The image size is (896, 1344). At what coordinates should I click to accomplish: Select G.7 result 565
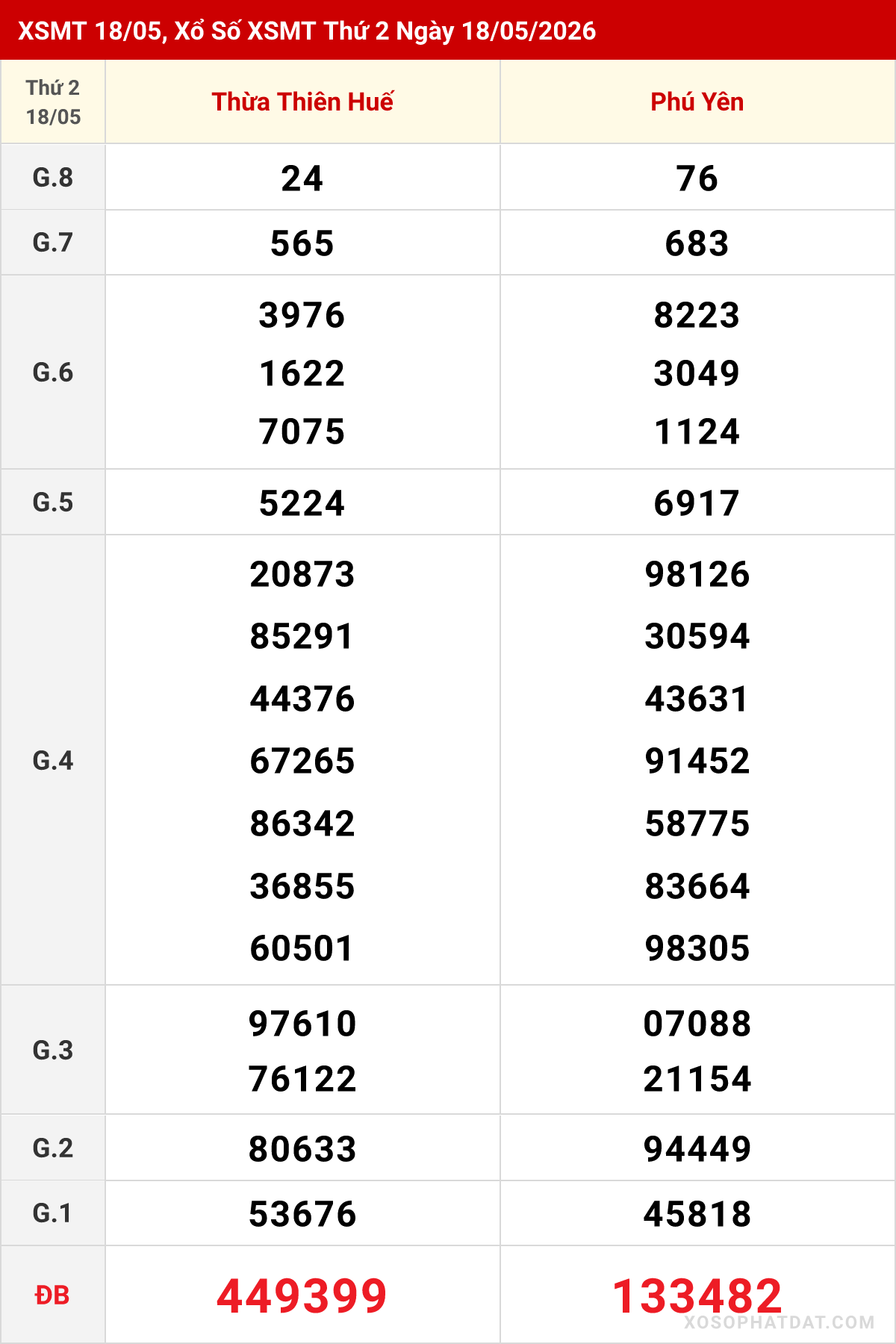pos(302,243)
